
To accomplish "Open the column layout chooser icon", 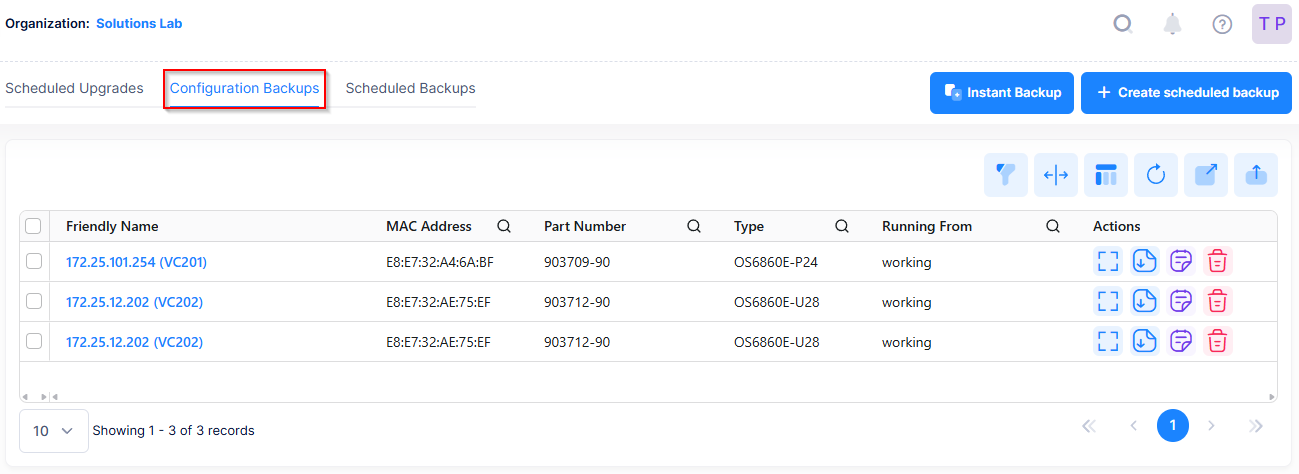I will tap(1106, 175).
